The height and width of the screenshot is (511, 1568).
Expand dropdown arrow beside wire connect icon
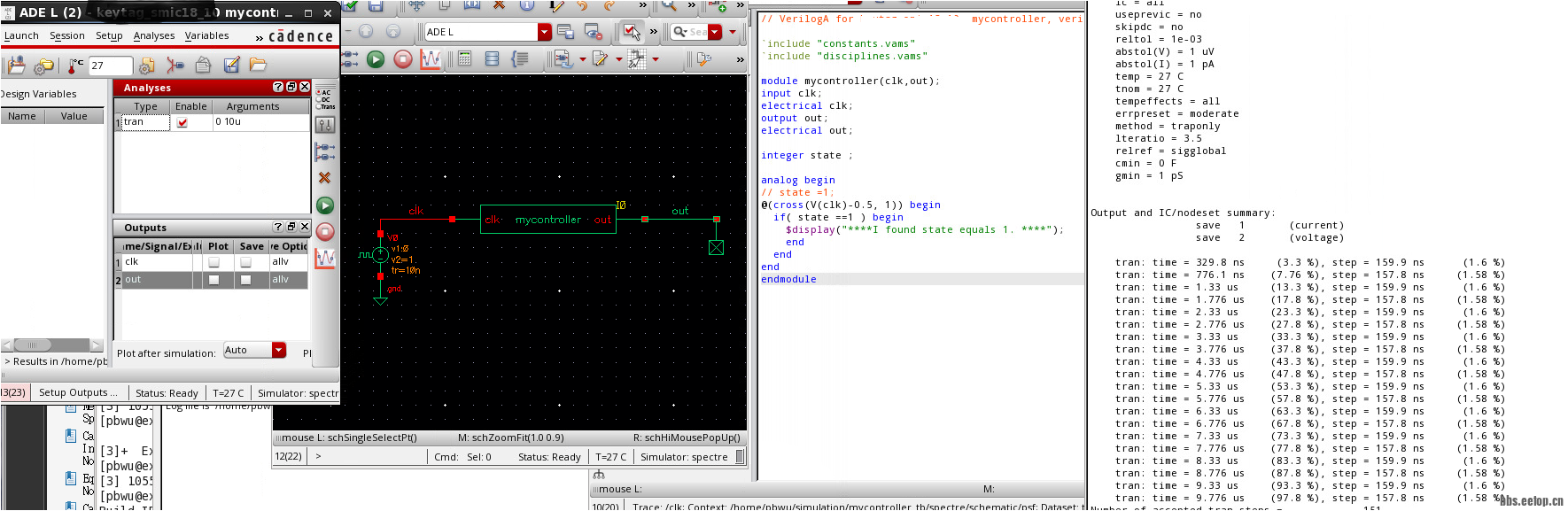582,59
